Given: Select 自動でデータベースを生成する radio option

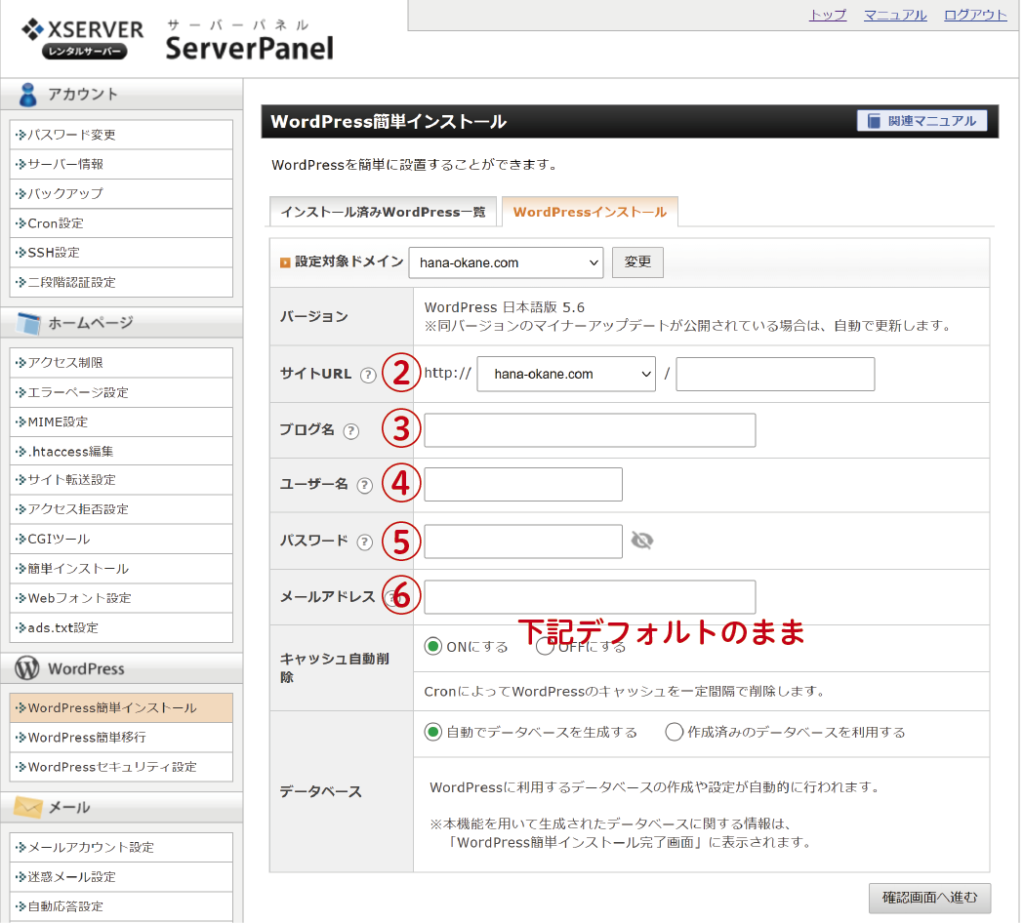Looking at the screenshot, I should point(432,732).
